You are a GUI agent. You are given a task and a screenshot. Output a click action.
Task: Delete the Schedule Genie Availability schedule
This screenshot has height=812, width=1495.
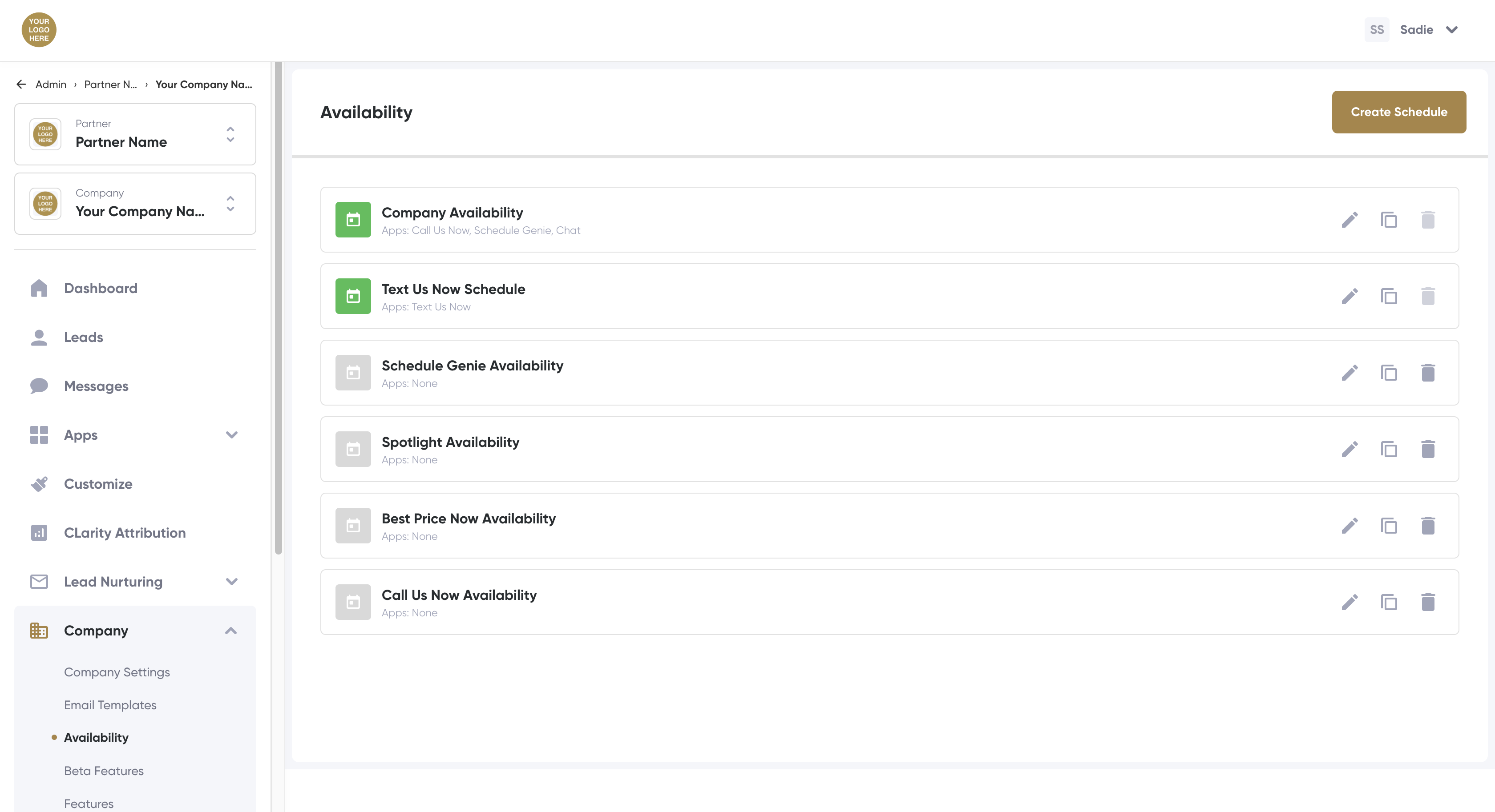click(x=1428, y=373)
